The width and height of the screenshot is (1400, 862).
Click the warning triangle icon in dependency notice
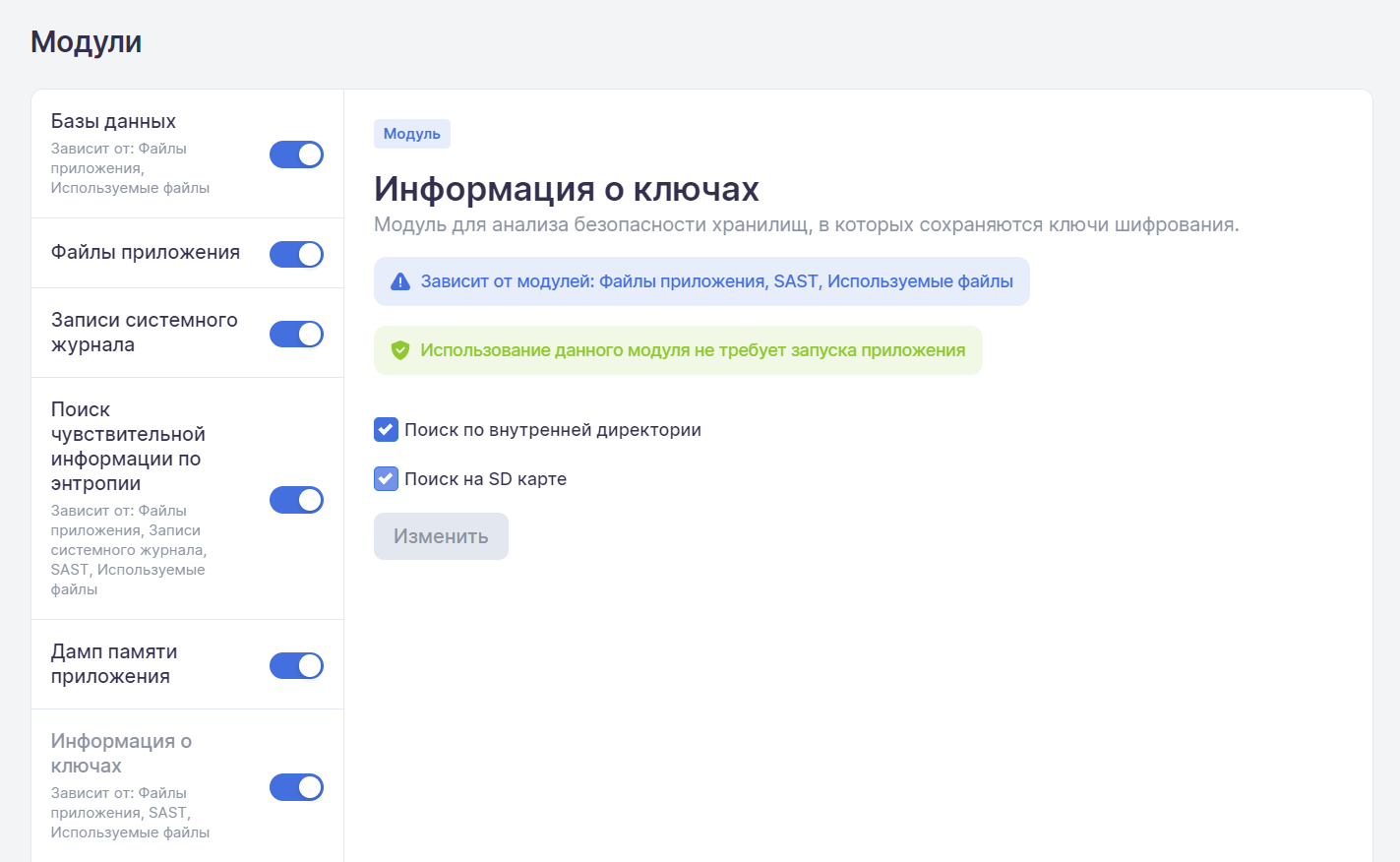click(400, 282)
